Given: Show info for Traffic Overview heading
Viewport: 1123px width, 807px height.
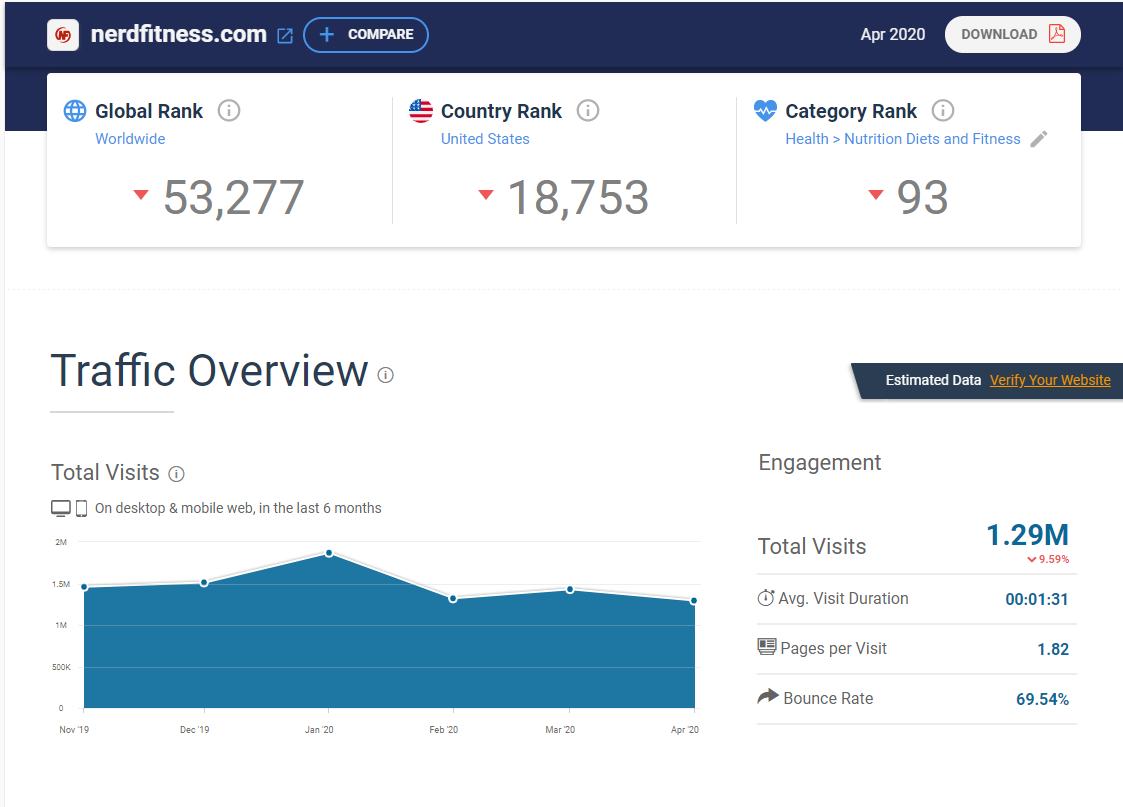Looking at the screenshot, I should pyautogui.click(x=385, y=375).
